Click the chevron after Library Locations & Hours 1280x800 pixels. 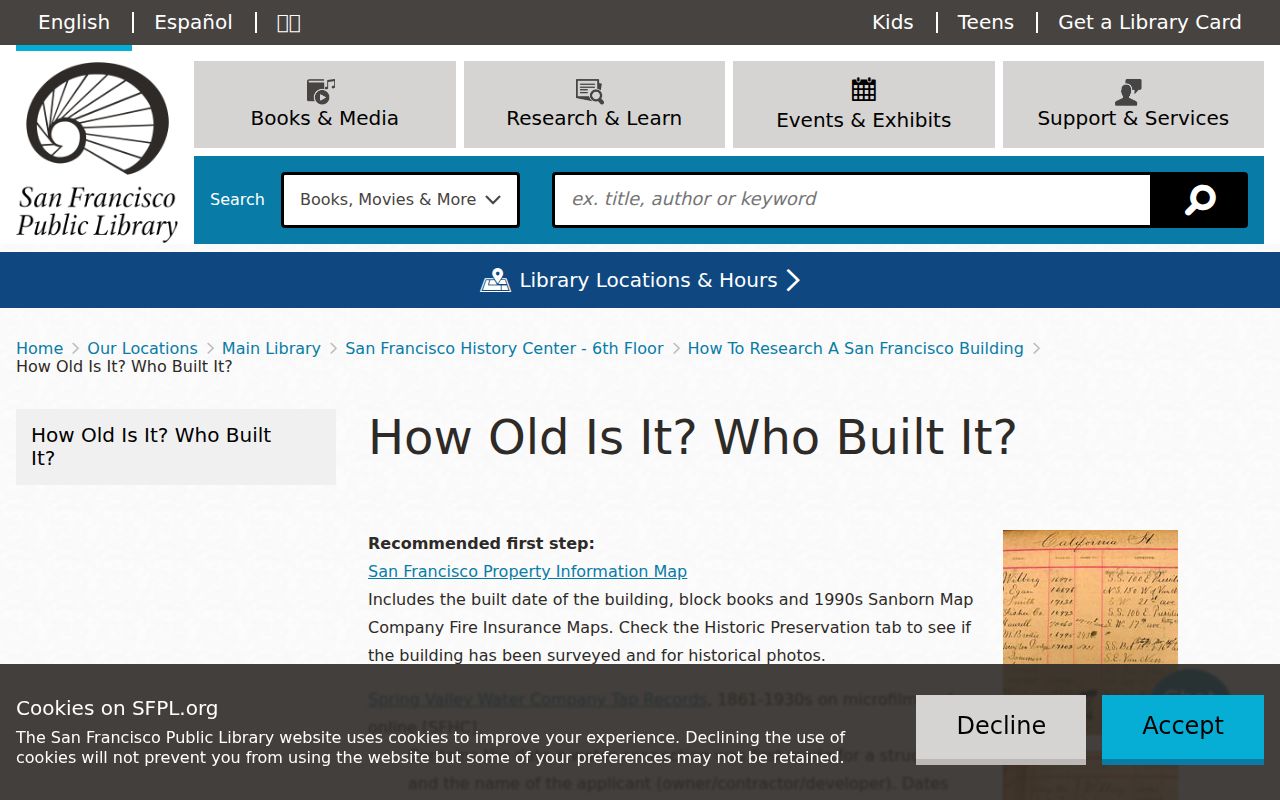click(793, 280)
